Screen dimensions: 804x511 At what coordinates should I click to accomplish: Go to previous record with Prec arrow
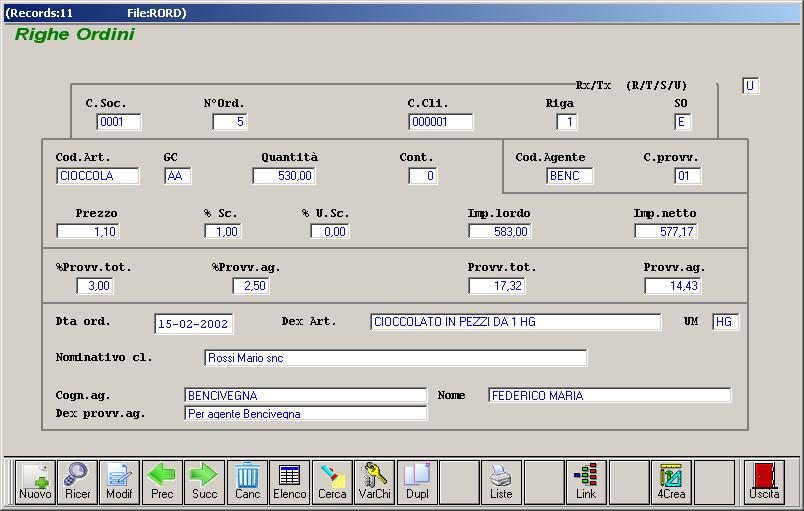click(162, 482)
